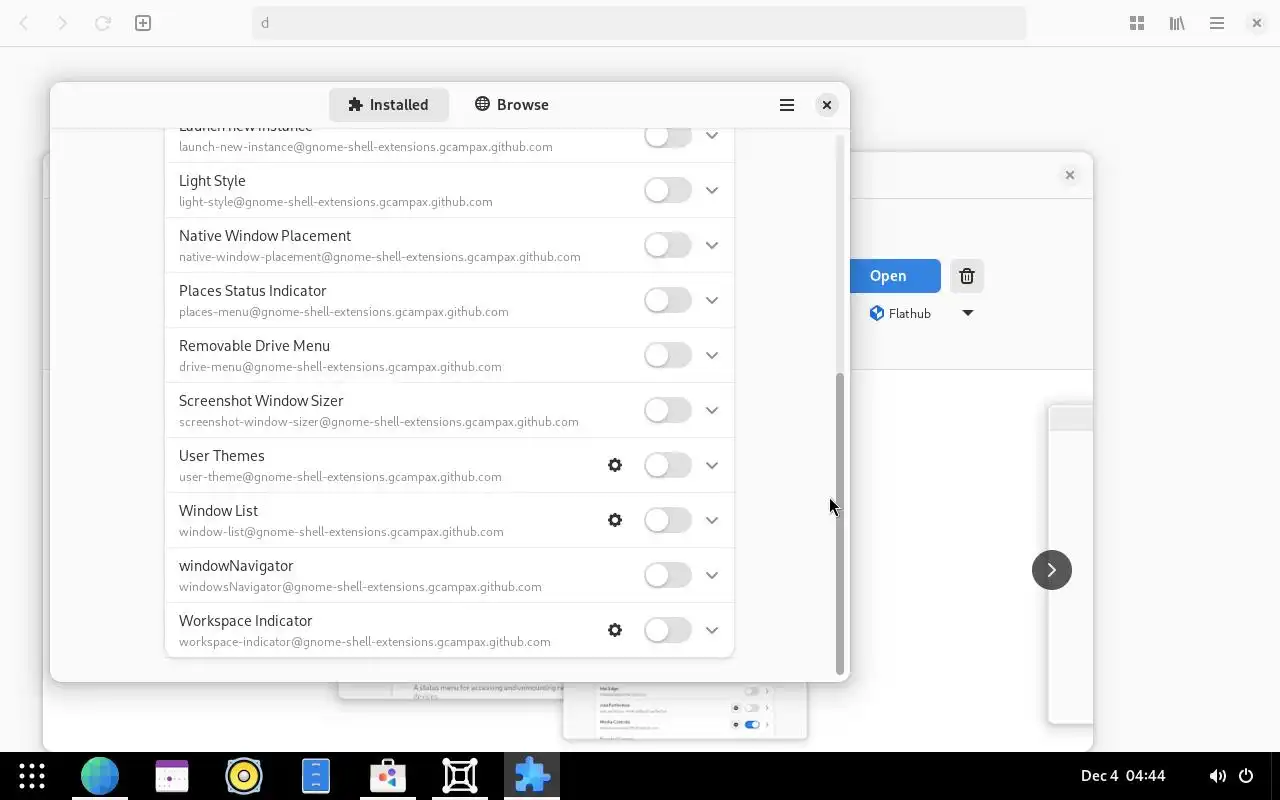The height and width of the screenshot is (800, 1280).
Task: Toggle the Removable Drive Menu extension
Action: pos(668,355)
